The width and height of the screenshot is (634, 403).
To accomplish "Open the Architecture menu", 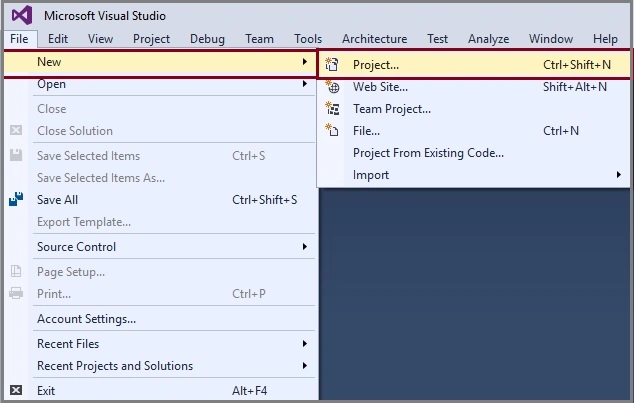I will point(374,39).
